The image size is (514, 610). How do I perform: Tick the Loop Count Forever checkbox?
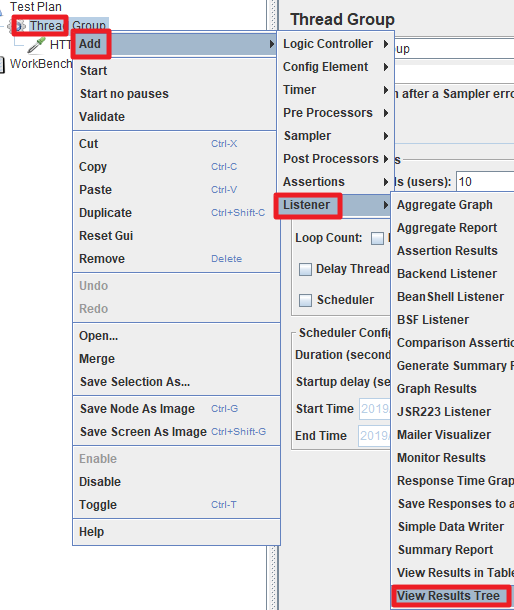pyautogui.click(x=377, y=238)
